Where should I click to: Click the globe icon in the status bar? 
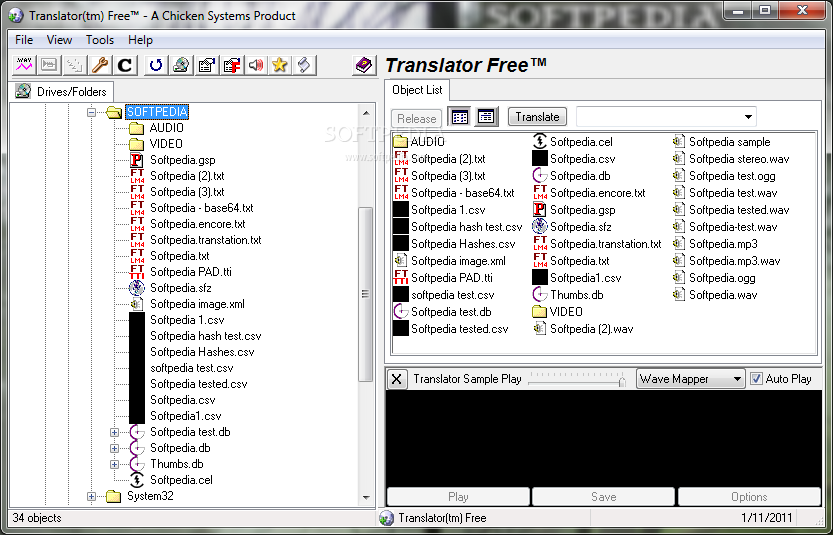(x=387, y=518)
